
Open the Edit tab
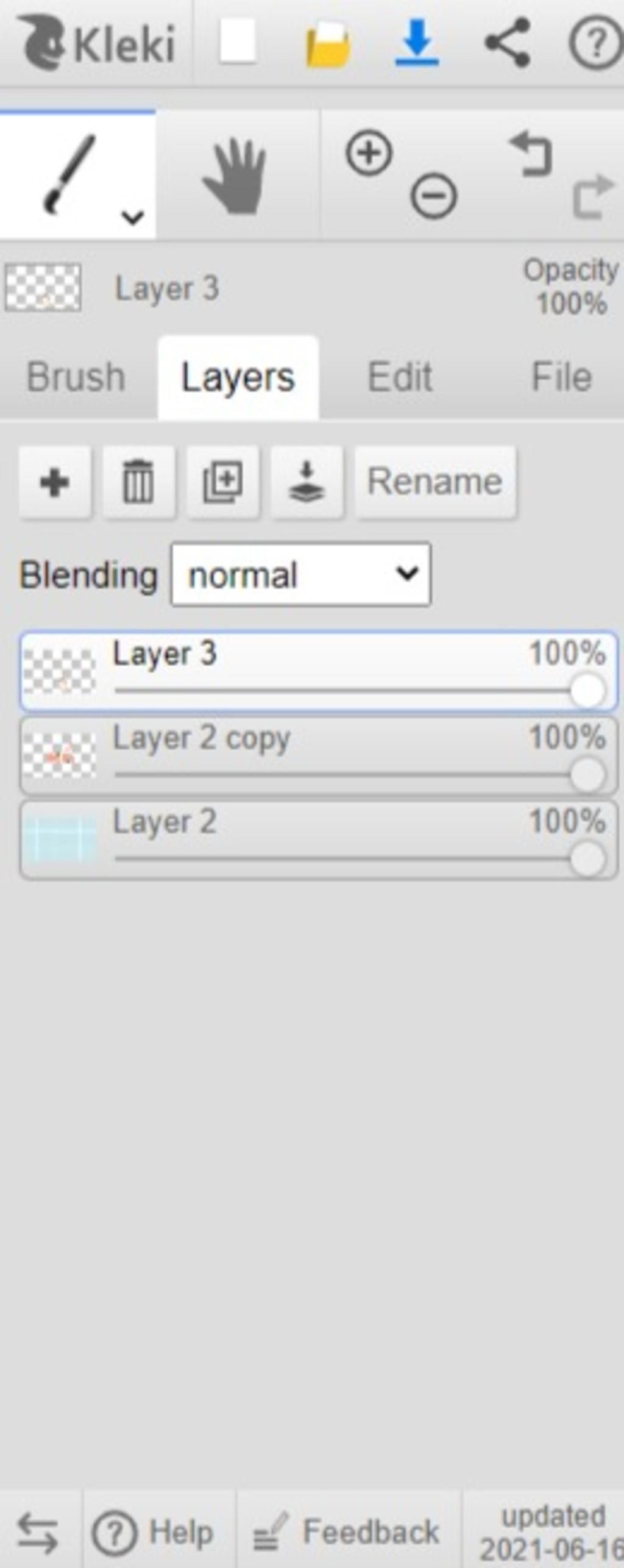pyautogui.click(x=400, y=377)
